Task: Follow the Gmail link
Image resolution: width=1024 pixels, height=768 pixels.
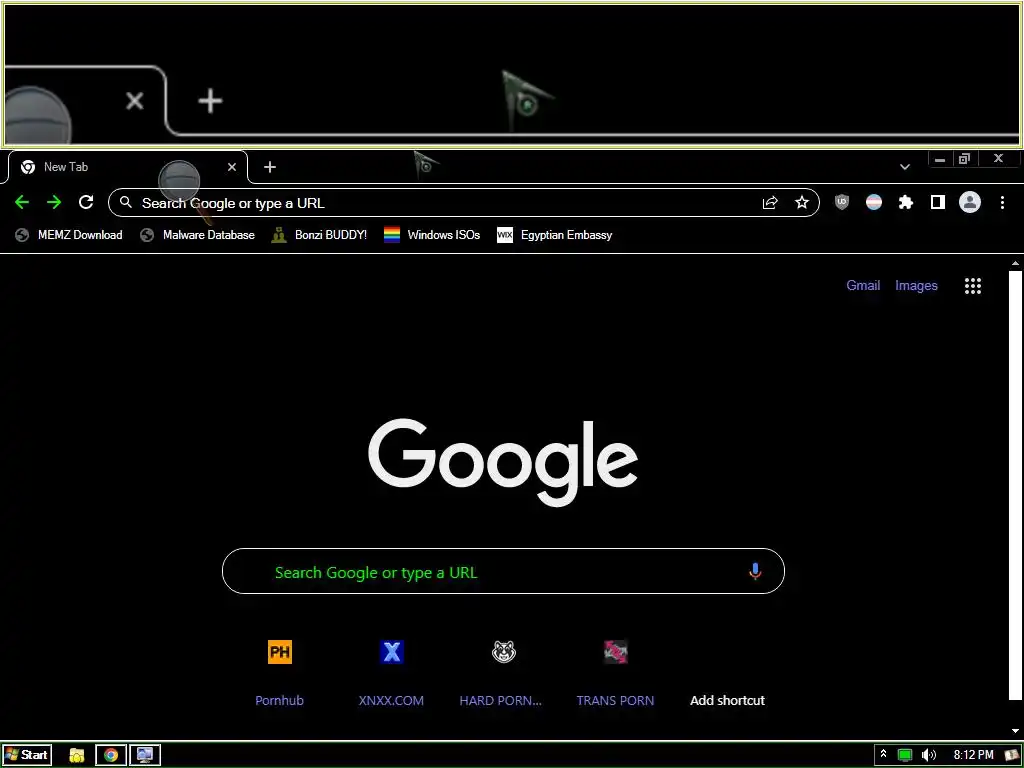Action: coord(863,285)
